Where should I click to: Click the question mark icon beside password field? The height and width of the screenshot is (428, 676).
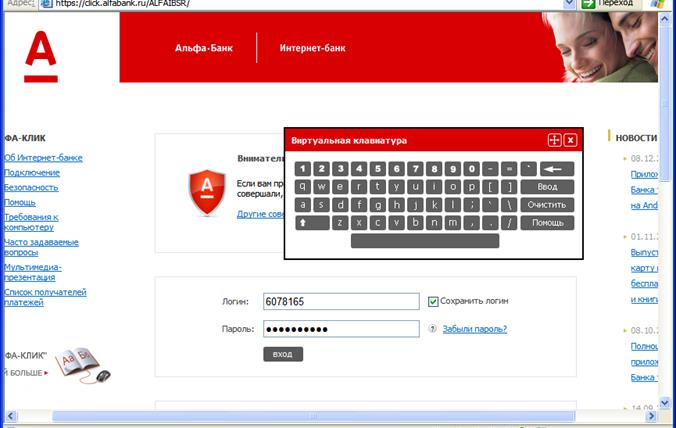coord(432,329)
